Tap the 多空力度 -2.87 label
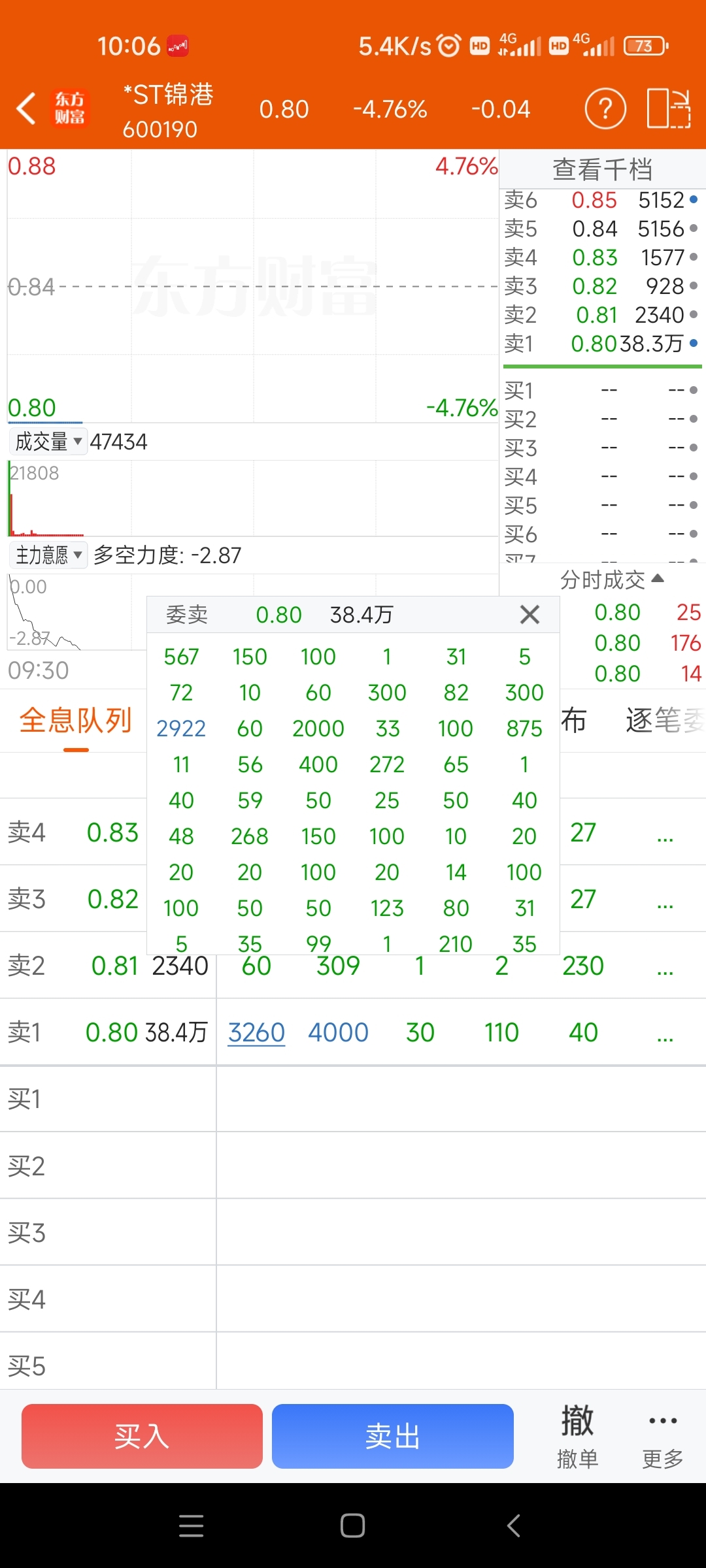This screenshot has height=1568, width=706. pyautogui.click(x=167, y=555)
